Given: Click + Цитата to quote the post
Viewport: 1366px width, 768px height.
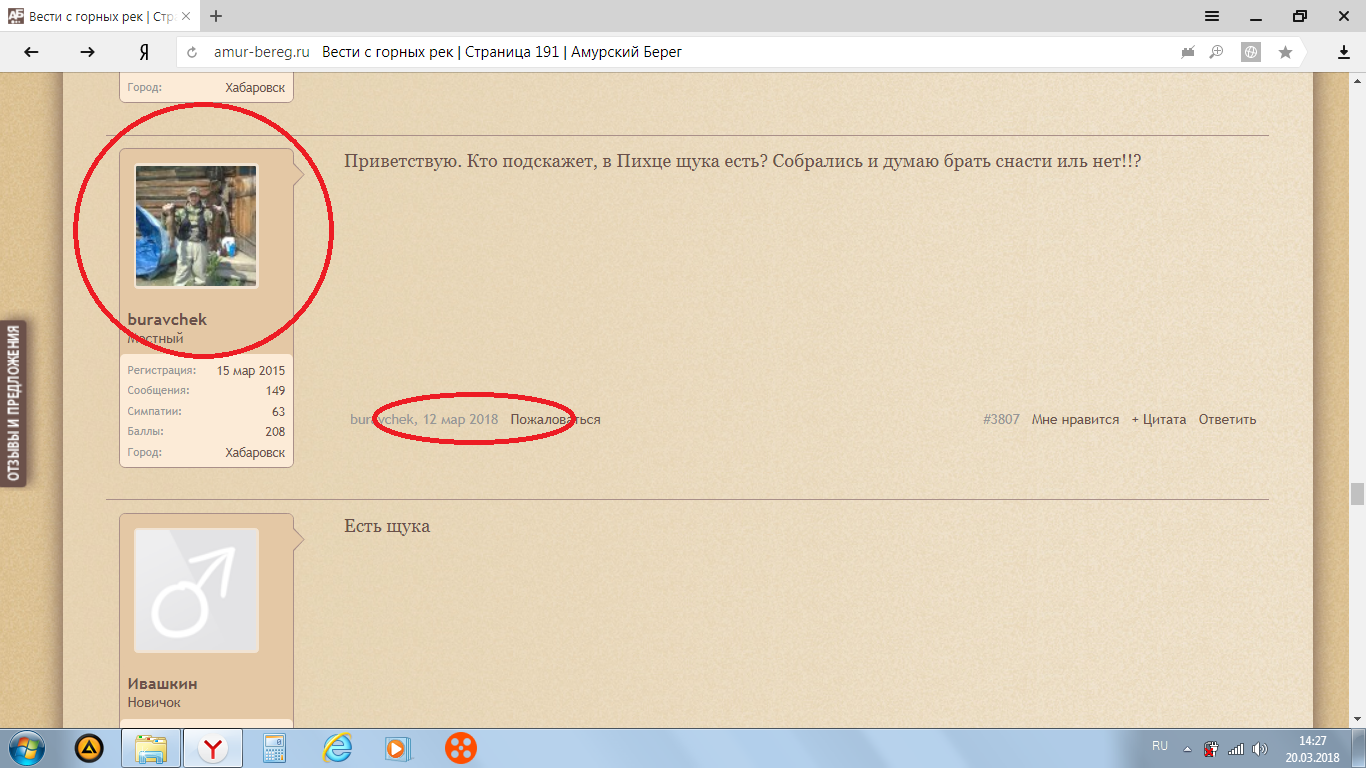Looking at the screenshot, I should click(x=1159, y=420).
